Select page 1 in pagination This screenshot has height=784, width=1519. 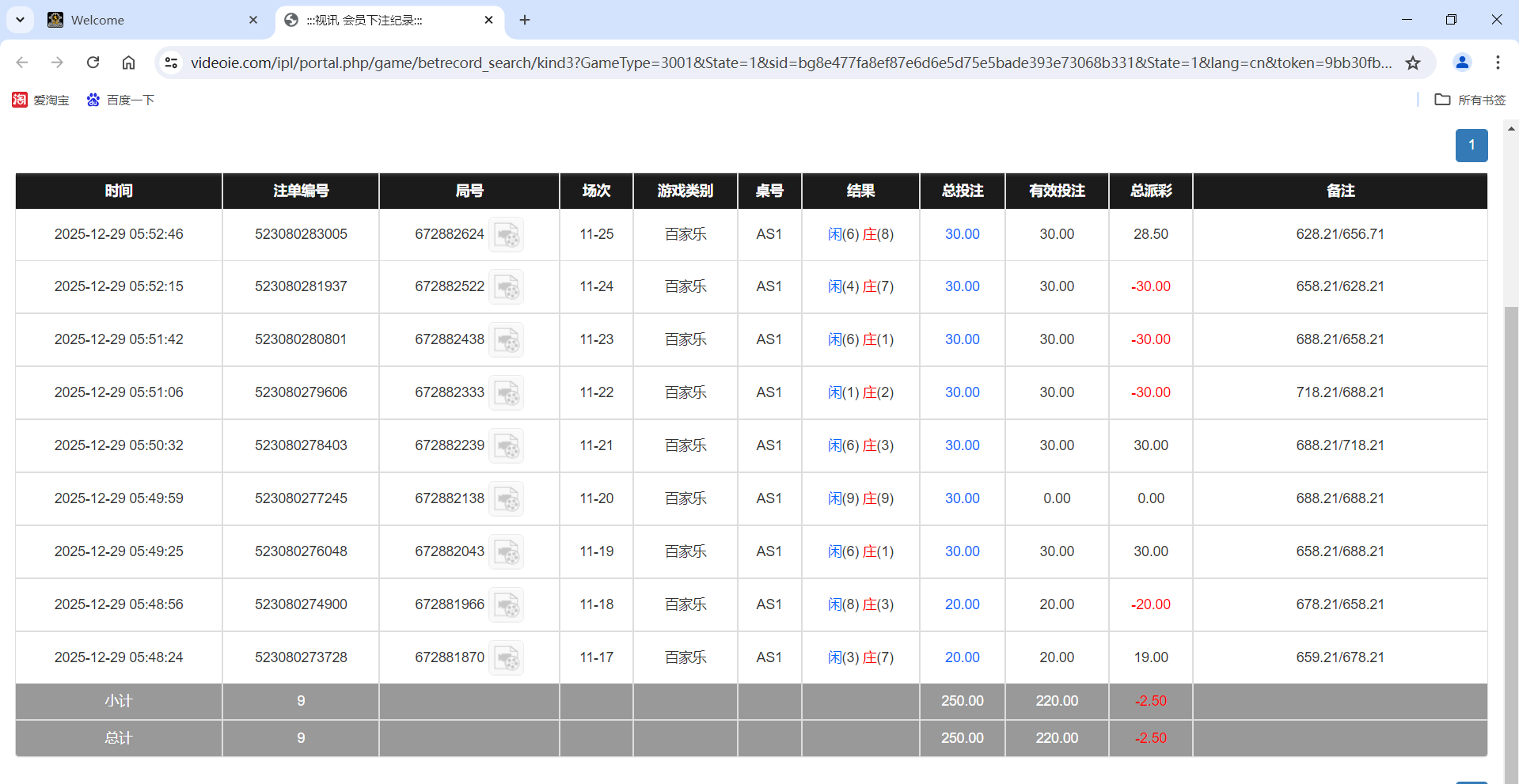click(x=1472, y=146)
